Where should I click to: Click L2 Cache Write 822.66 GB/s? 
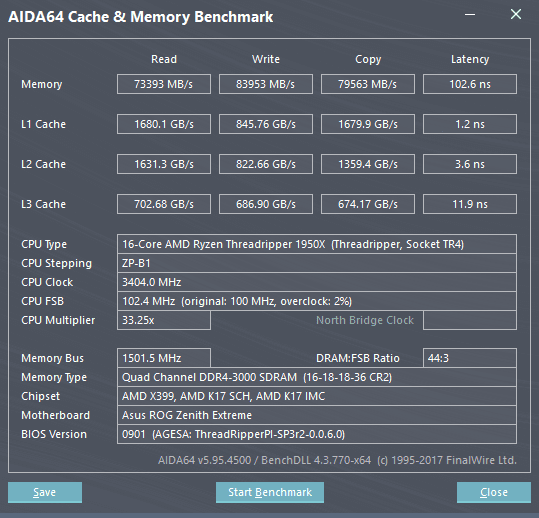tap(266, 164)
